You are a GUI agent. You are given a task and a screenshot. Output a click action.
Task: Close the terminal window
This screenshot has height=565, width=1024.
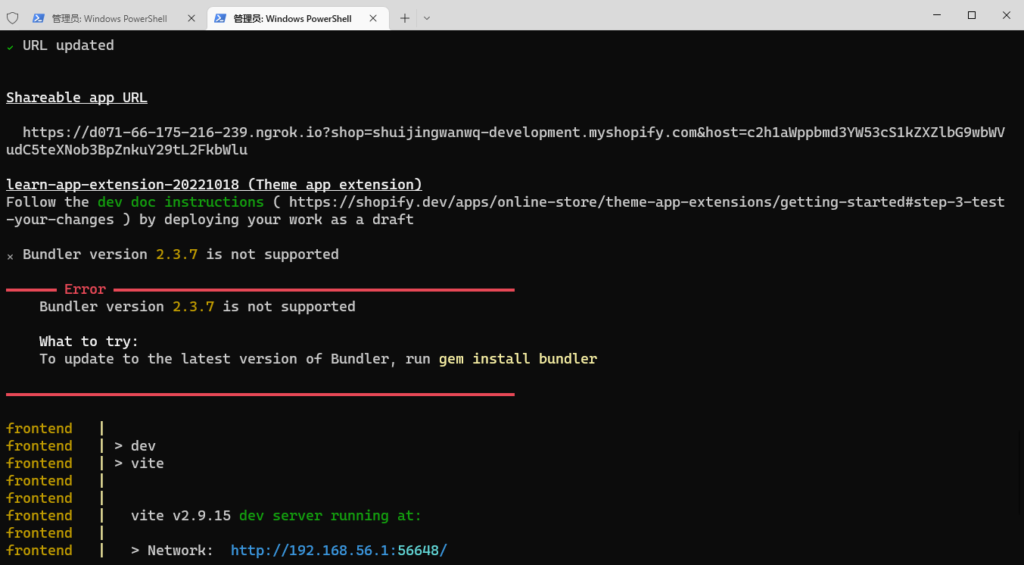[1006, 15]
